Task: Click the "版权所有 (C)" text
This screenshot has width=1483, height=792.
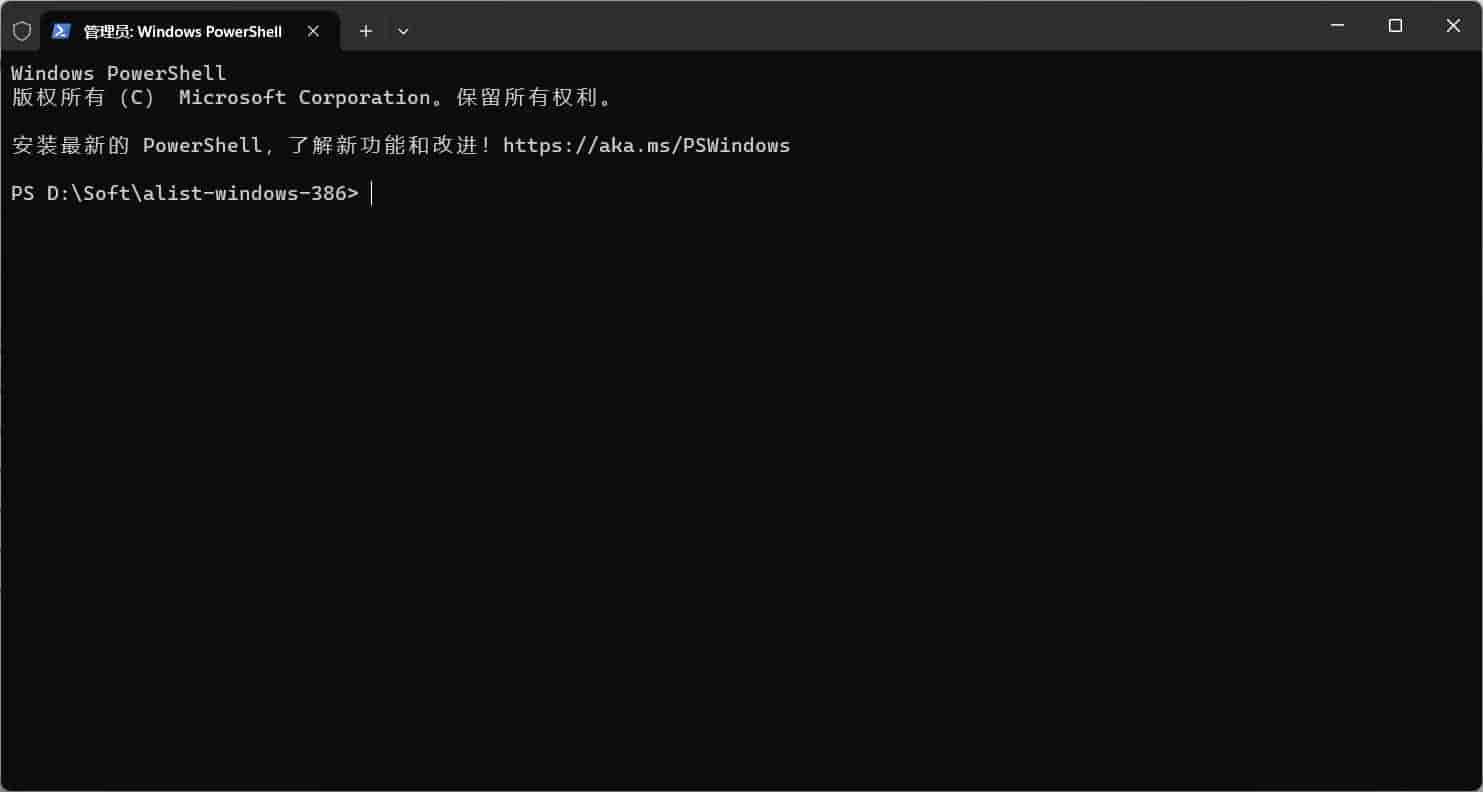Action: [83, 98]
